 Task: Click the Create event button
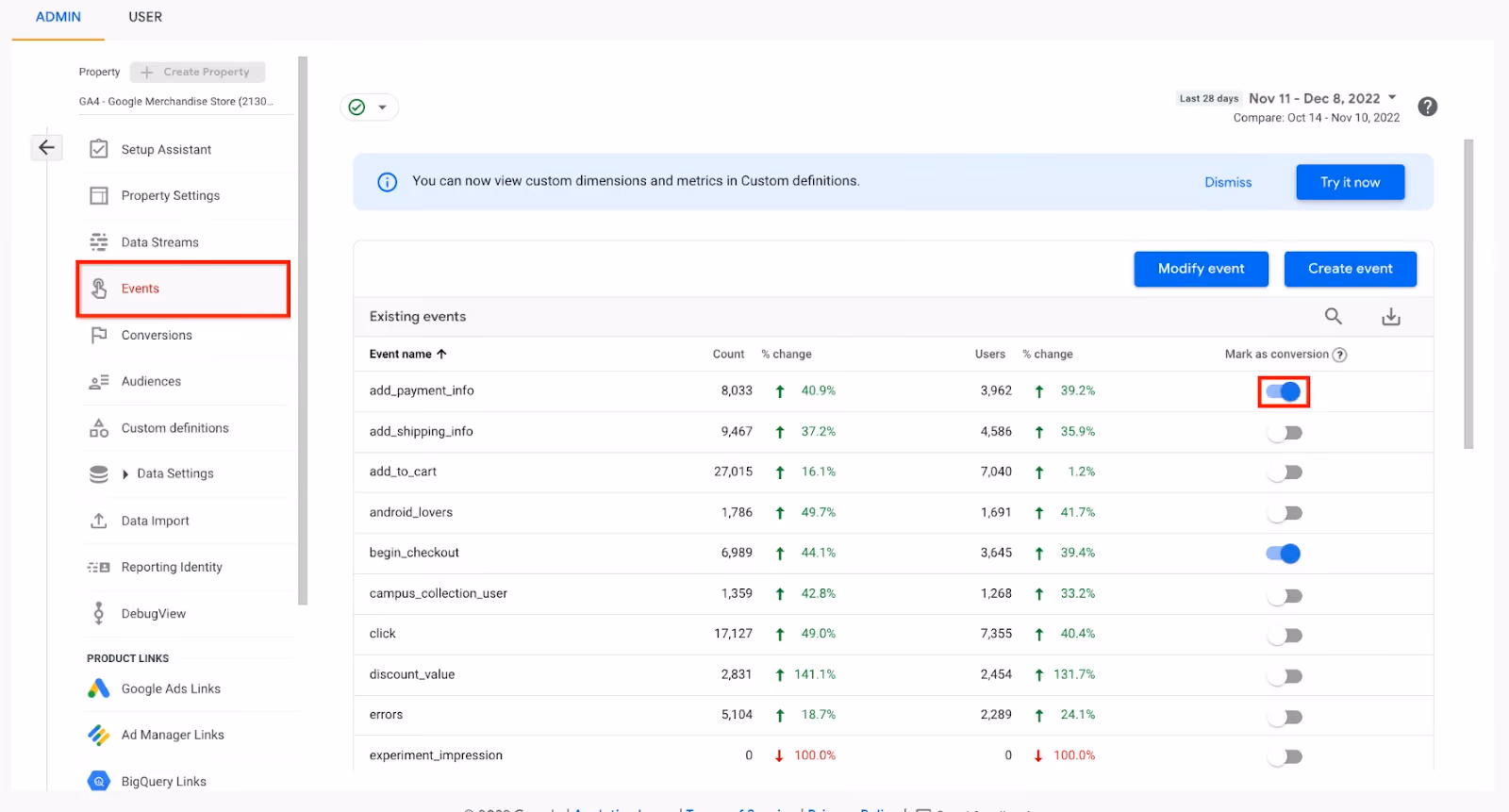pos(1351,269)
